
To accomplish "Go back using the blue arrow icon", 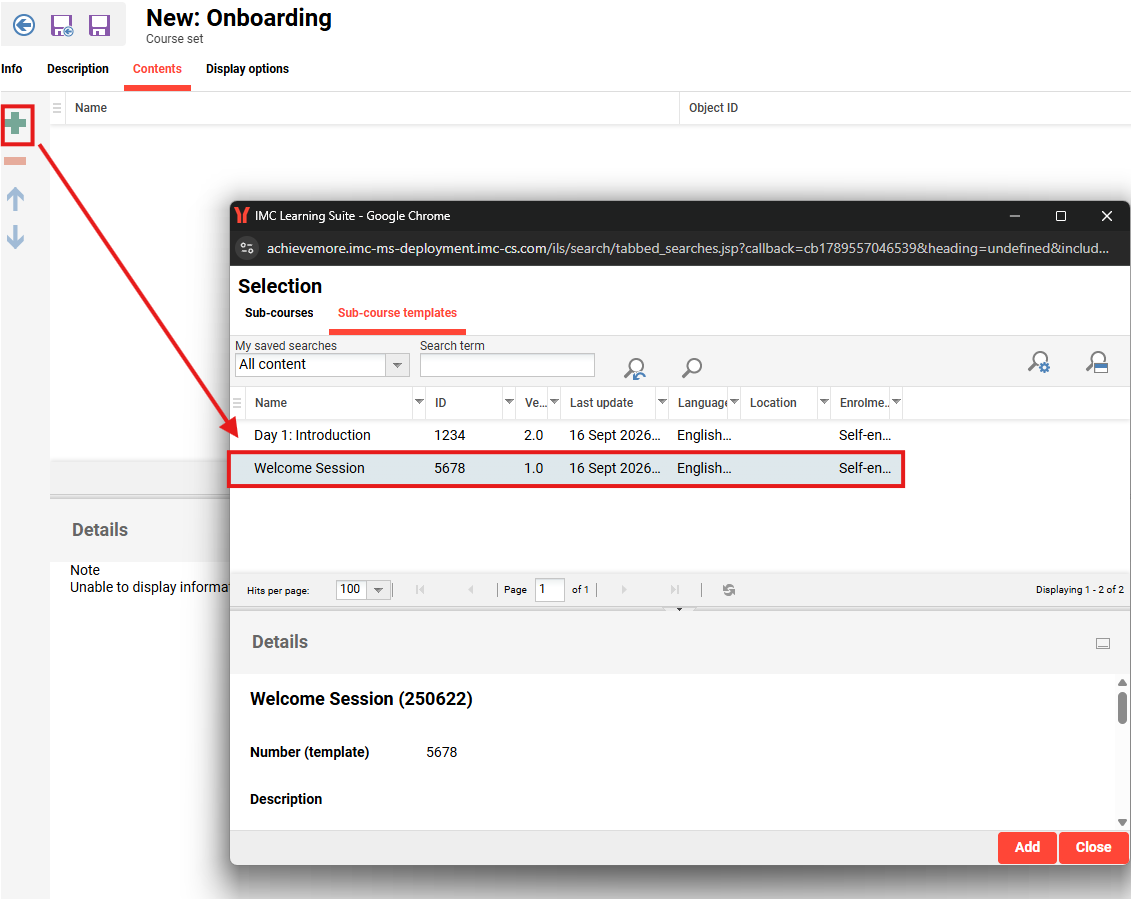I will click(x=24, y=25).
